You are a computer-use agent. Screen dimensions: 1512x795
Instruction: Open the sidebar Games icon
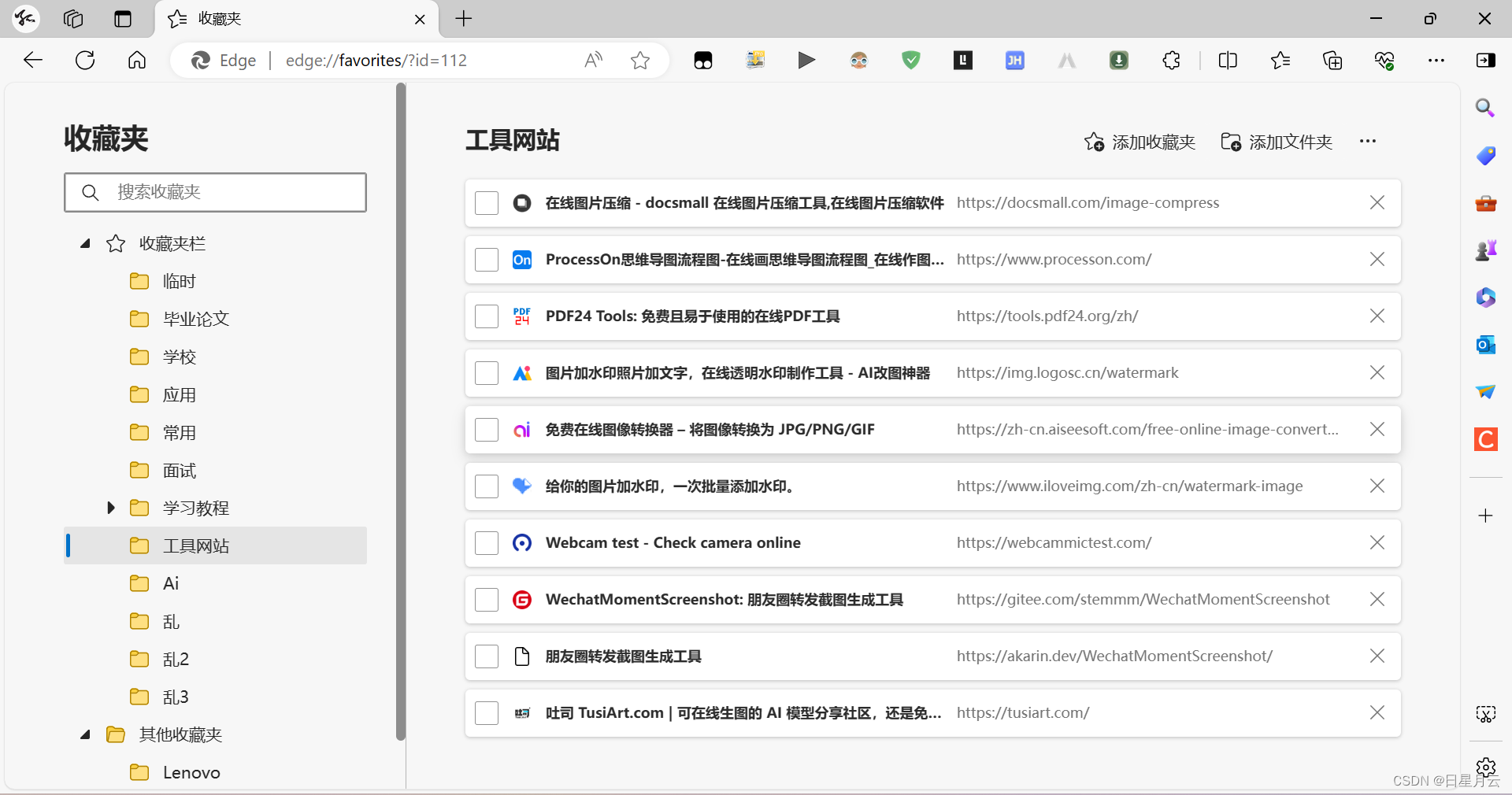coord(1485,250)
